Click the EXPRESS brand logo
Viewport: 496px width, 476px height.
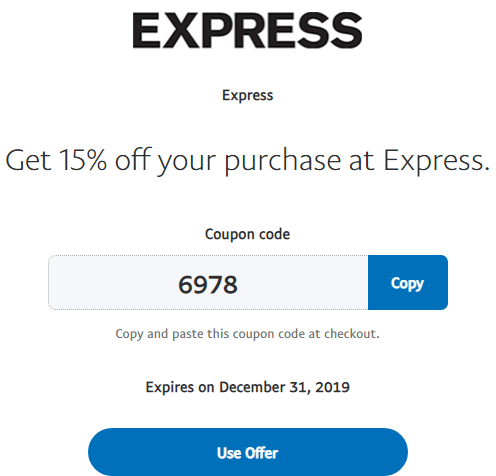(x=247, y=30)
